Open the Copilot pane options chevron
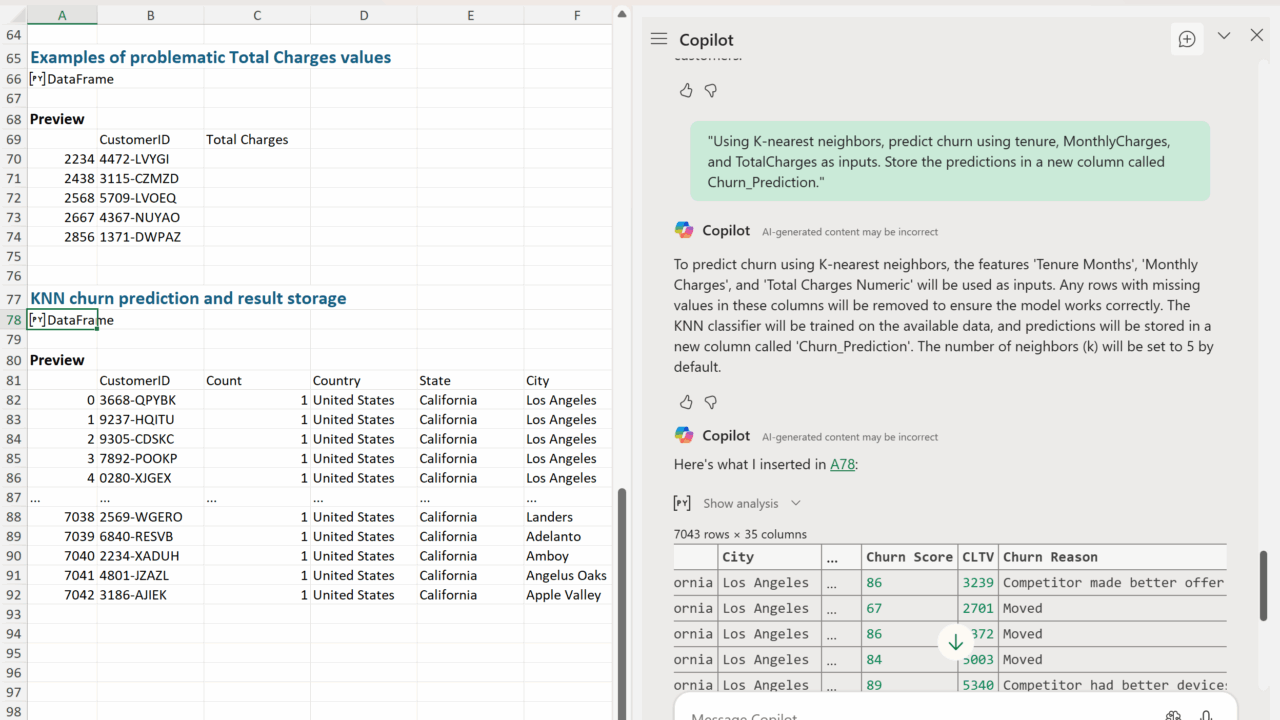The width and height of the screenshot is (1280, 720). pyautogui.click(x=1223, y=36)
